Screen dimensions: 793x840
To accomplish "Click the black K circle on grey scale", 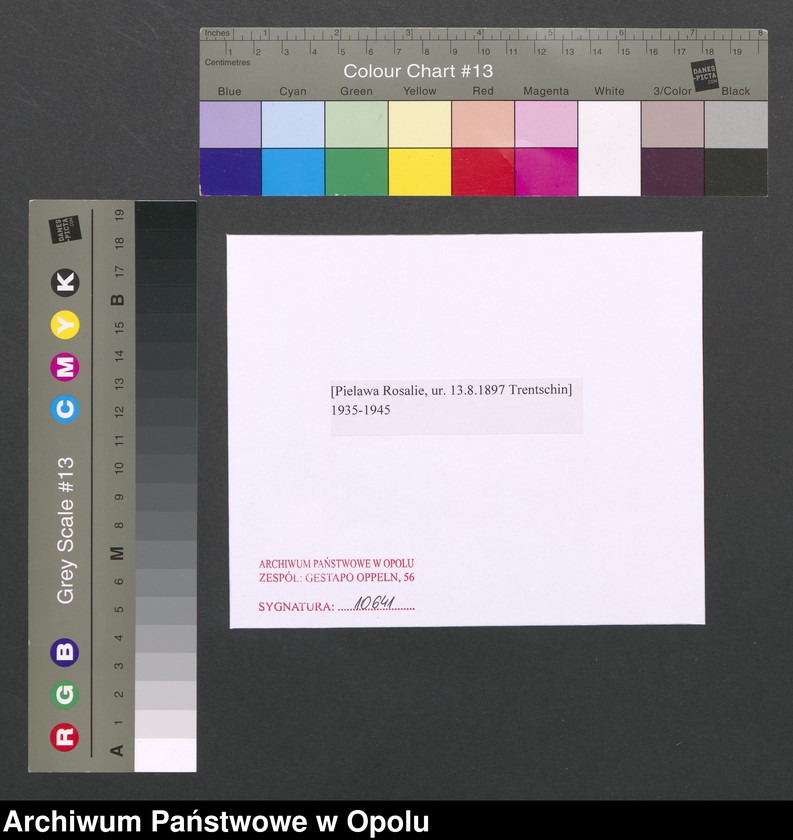I will click(65, 283).
